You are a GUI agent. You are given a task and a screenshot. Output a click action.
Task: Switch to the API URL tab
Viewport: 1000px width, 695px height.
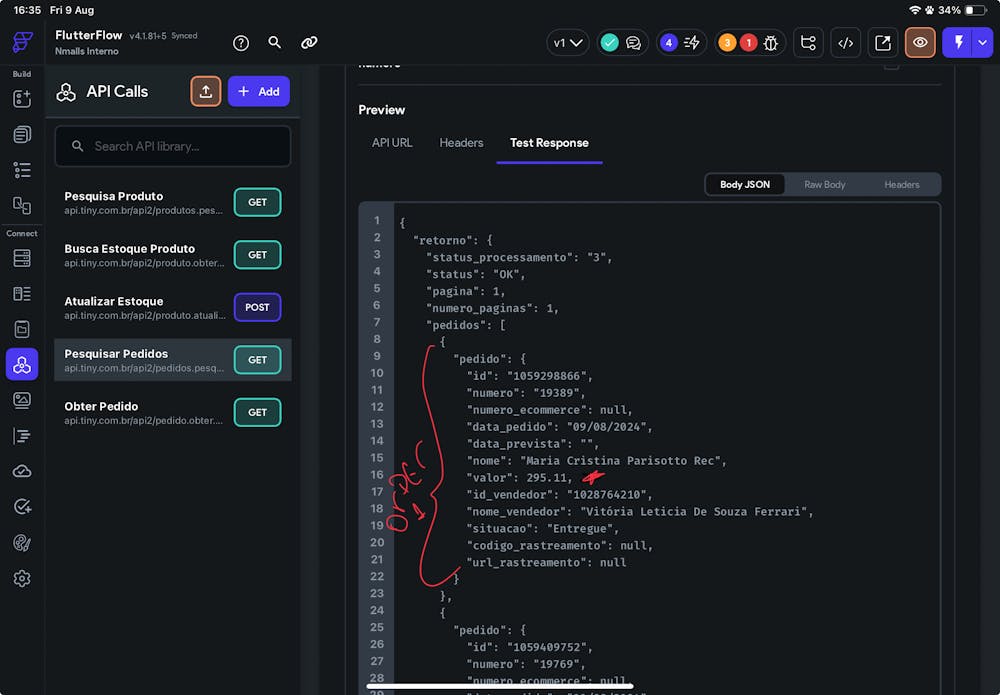tap(392, 143)
